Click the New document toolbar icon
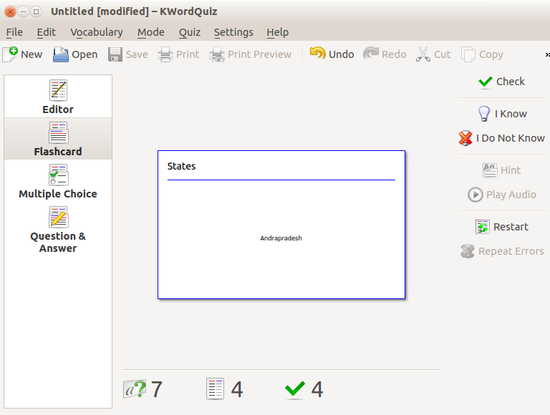550x415 pixels. coord(10,54)
